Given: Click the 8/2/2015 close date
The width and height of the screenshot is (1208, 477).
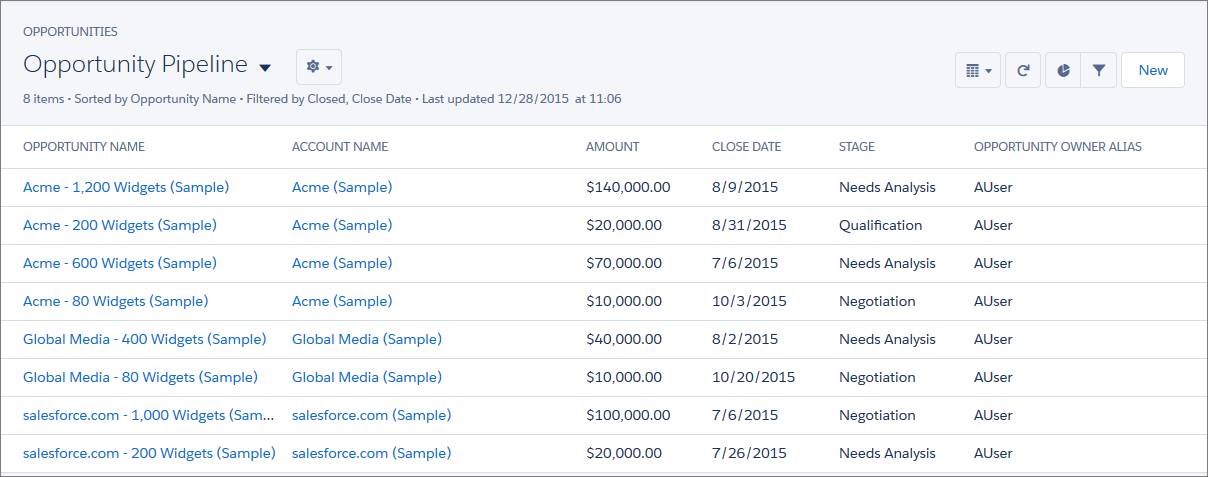Looking at the screenshot, I should [745, 339].
